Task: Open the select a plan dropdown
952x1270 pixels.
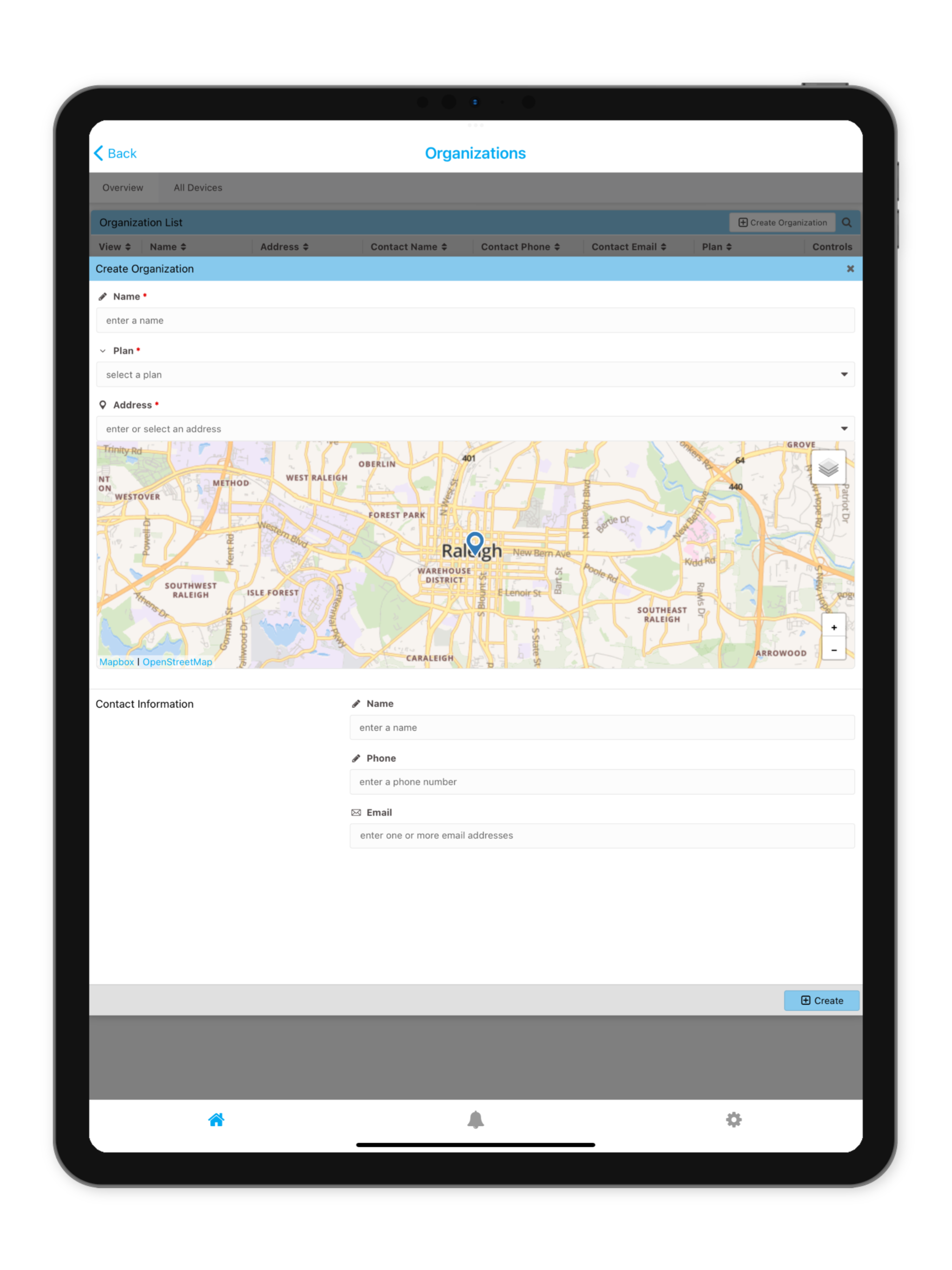Action: click(x=476, y=374)
